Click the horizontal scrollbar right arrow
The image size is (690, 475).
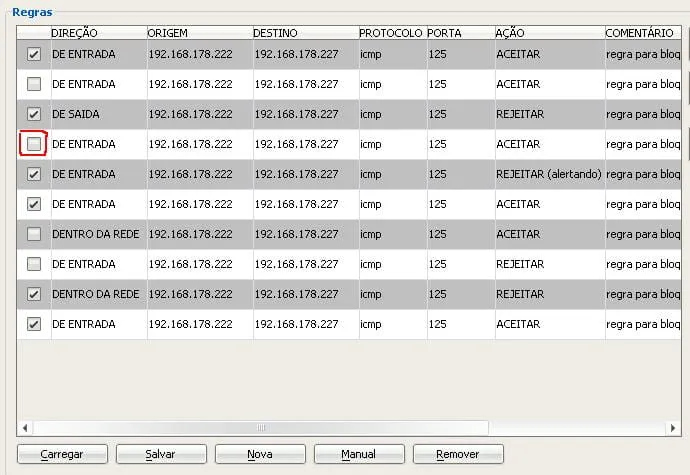[x=673, y=427]
